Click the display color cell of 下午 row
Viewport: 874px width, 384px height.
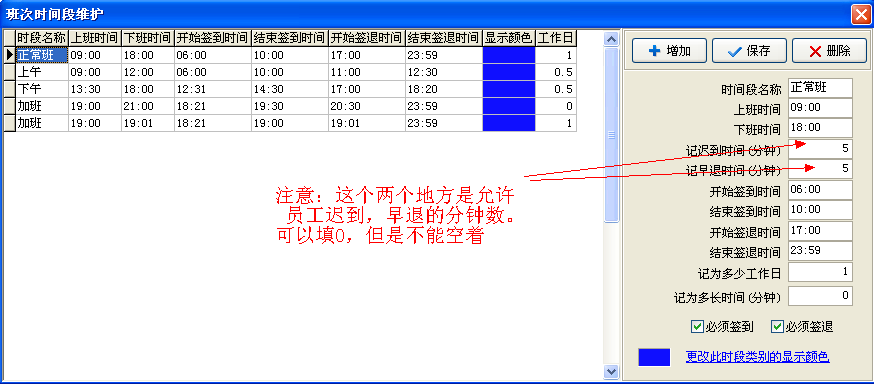coord(509,89)
